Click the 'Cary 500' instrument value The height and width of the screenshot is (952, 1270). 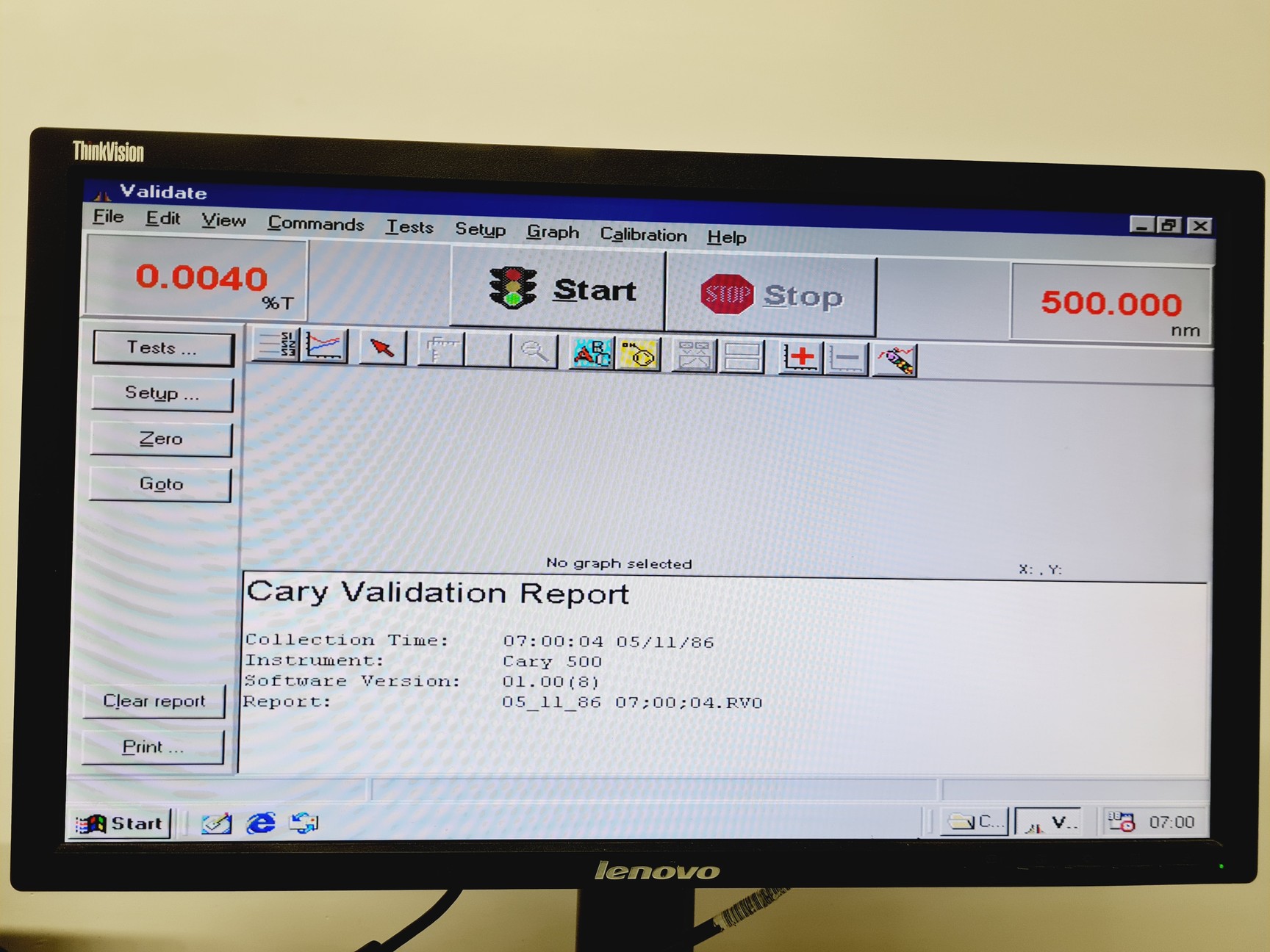552,662
